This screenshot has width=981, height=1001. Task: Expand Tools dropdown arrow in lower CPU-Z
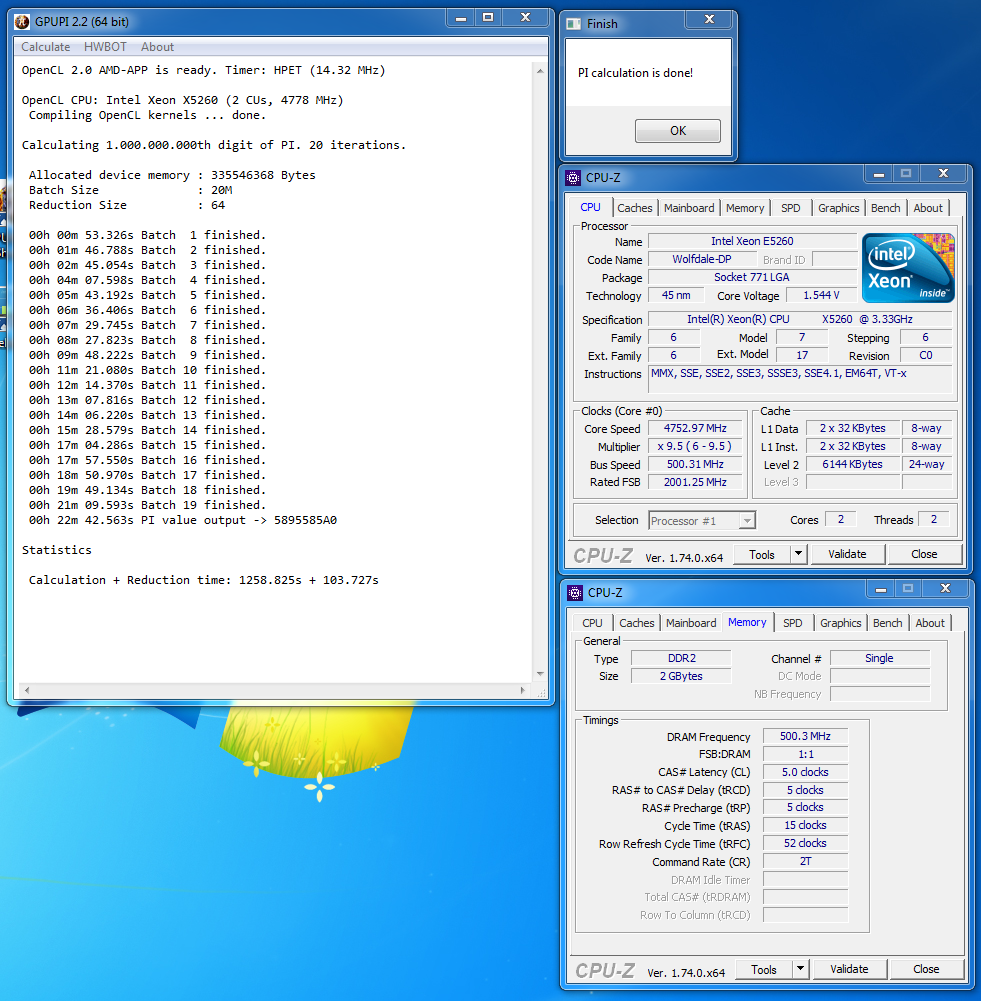coord(800,969)
